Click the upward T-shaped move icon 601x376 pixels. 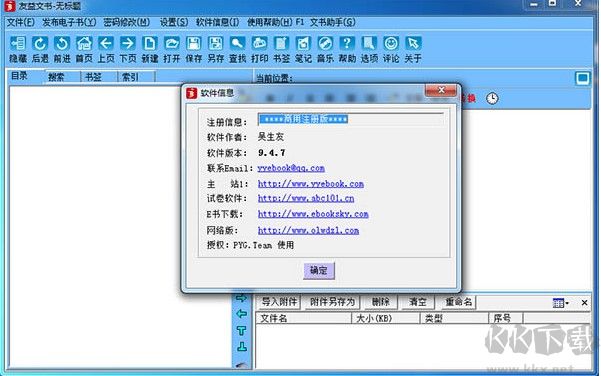coord(241,330)
